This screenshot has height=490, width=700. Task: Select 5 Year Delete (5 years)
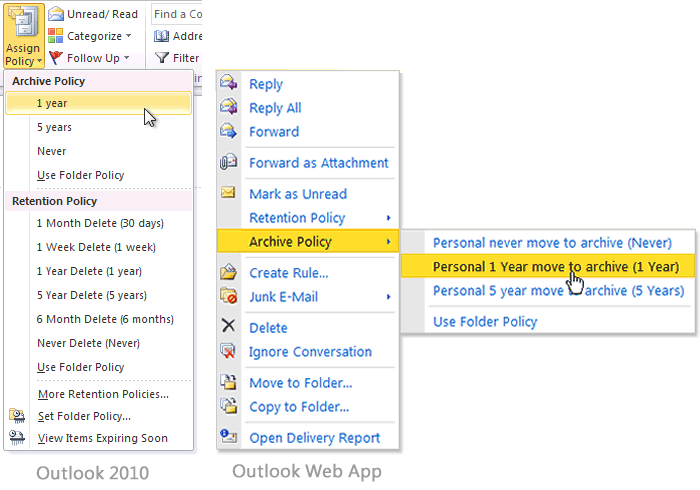99,295
